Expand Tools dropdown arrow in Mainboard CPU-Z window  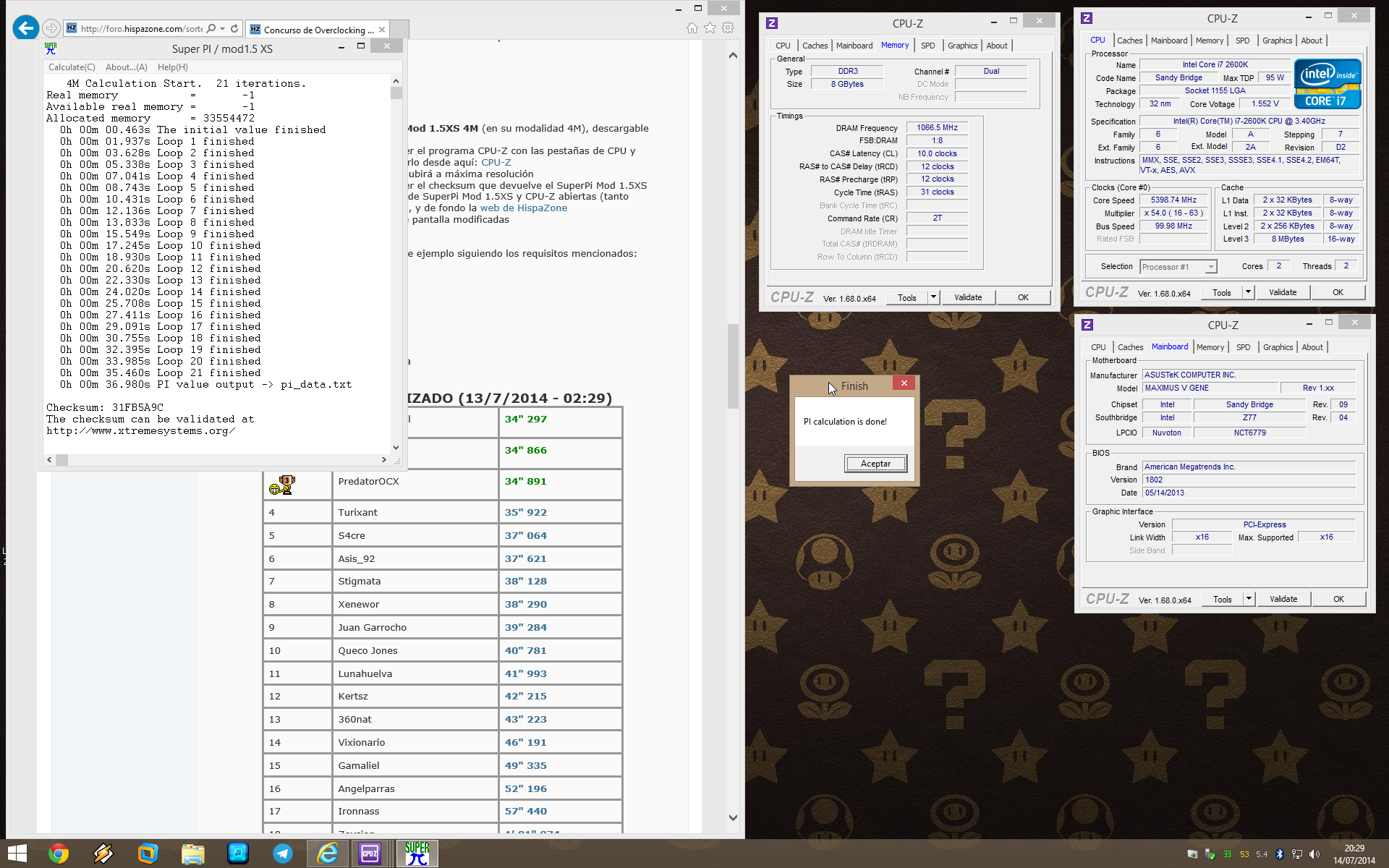click(1249, 599)
